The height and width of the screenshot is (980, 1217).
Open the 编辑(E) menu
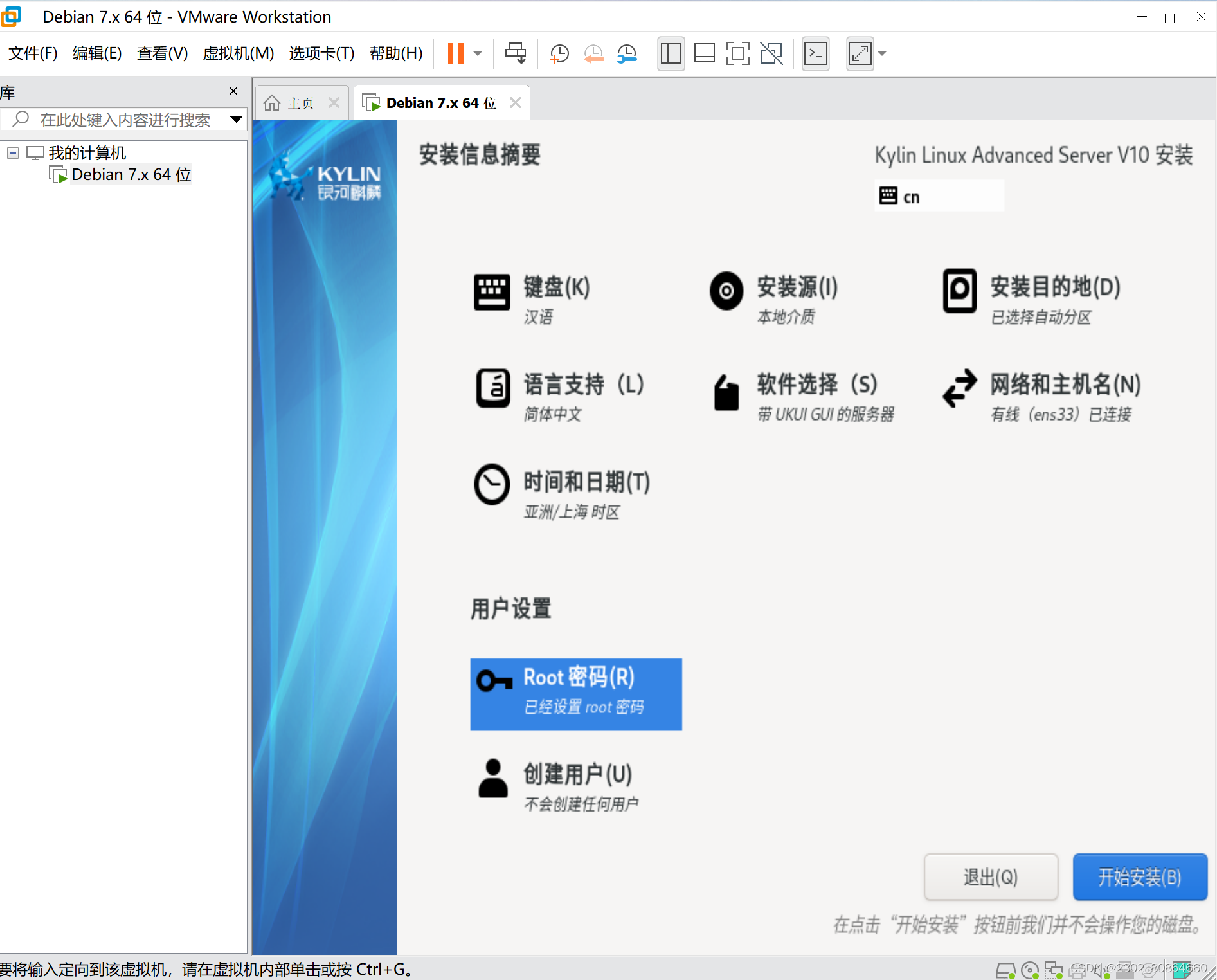97,53
